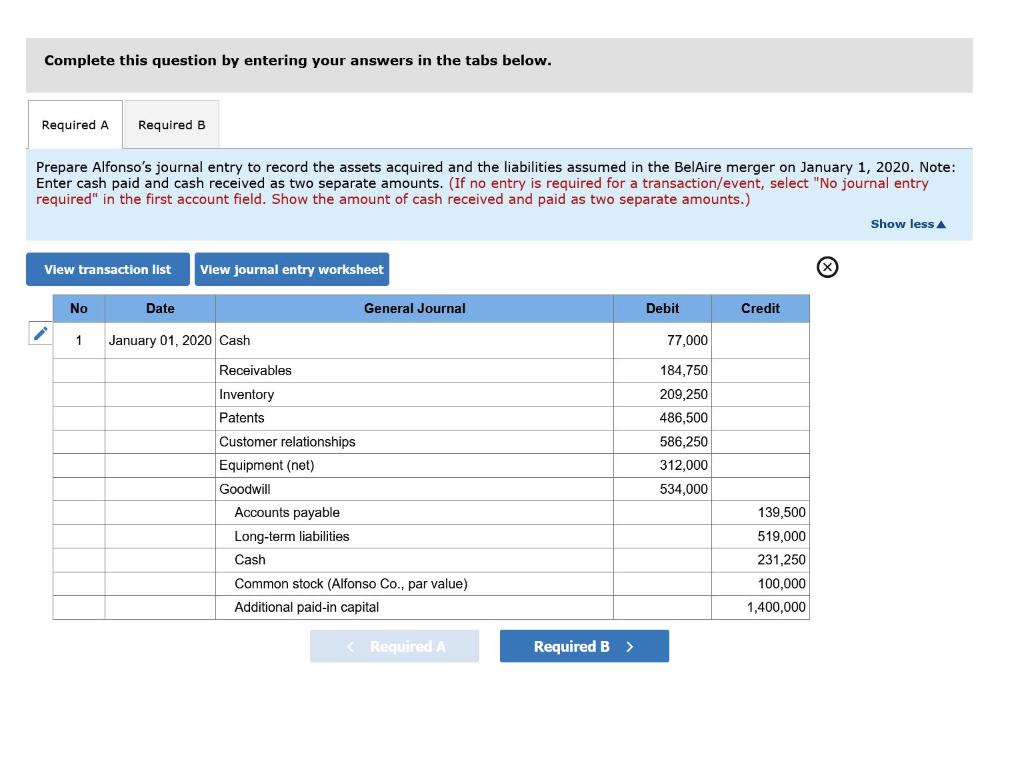Image resolution: width=1024 pixels, height=765 pixels.
Task: Collapse the instructions using Show less
Action: point(905,224)
